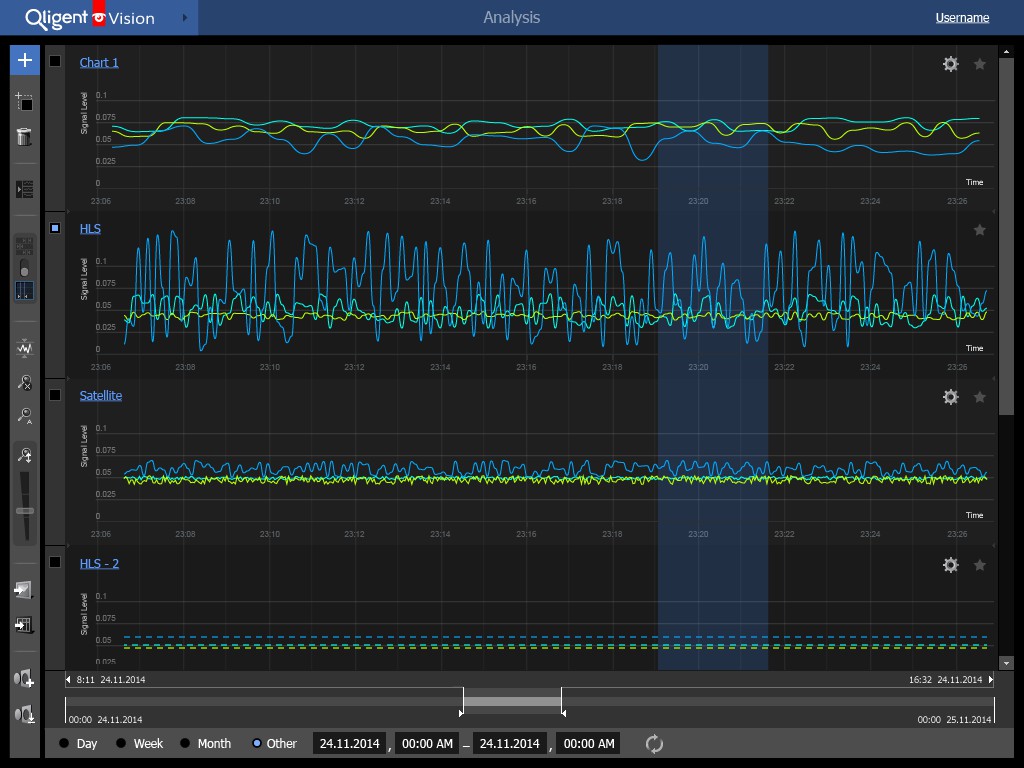Click the refresh date range icon
Screen dimensions: 1024x768
coord(654,744)
